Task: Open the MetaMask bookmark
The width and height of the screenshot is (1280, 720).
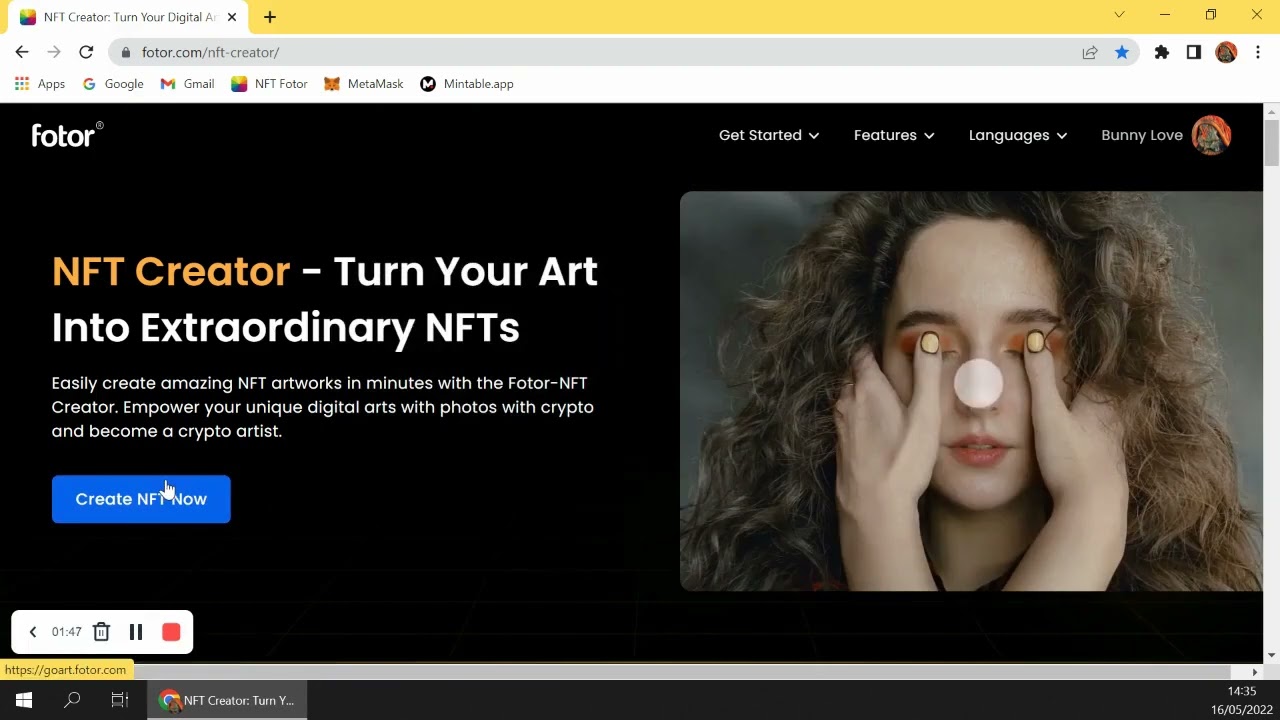Action: (x=364, y=84)
